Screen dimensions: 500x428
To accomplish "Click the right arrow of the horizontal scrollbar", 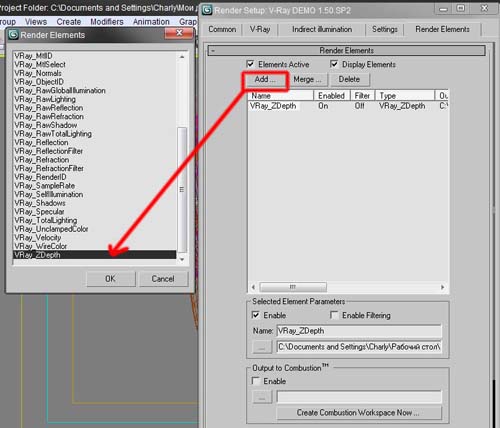I will click(442, 287).
